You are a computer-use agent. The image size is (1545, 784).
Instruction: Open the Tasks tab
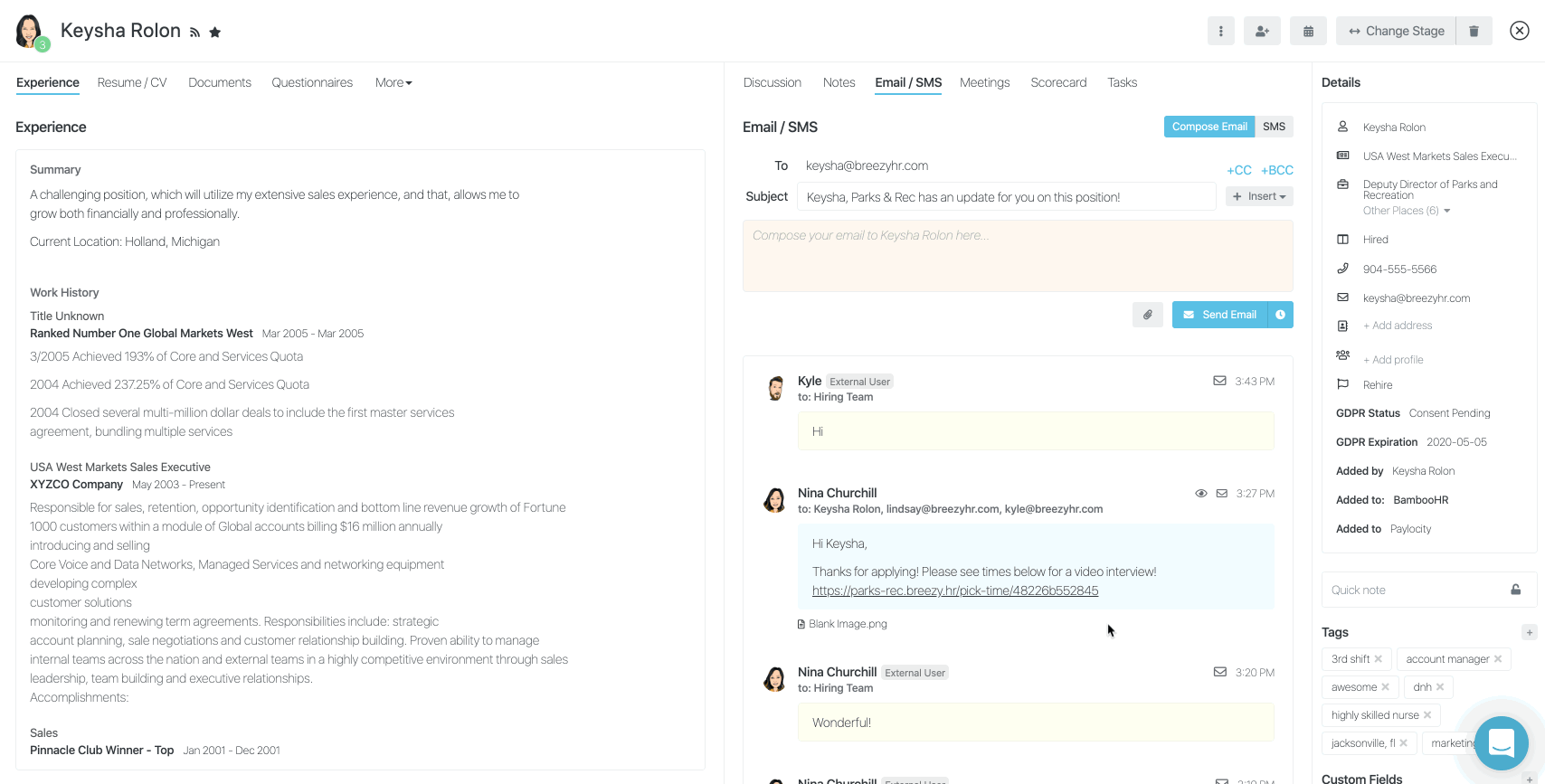pos(1123,82)
